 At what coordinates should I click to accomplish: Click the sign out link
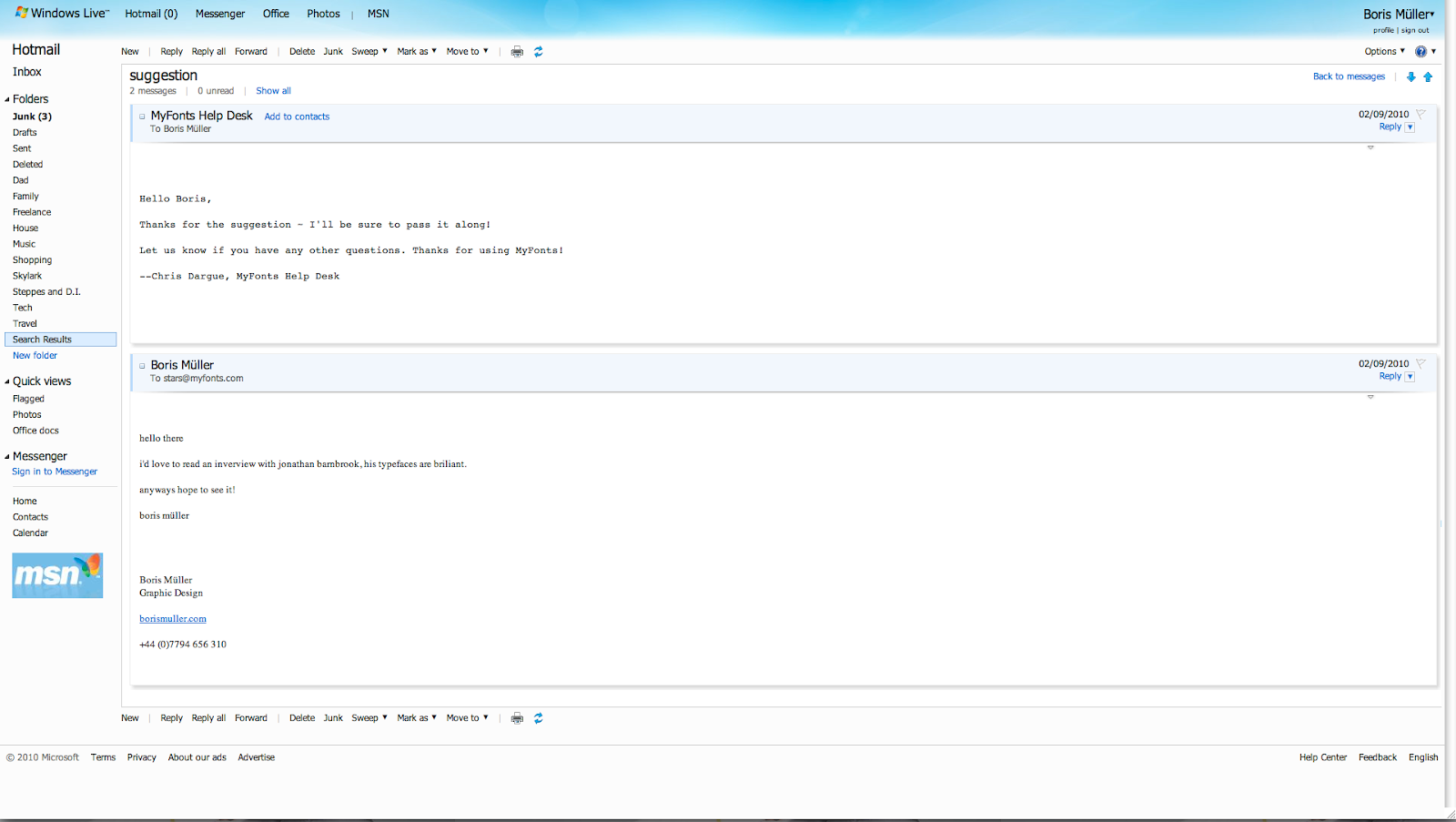point(1415,30)
